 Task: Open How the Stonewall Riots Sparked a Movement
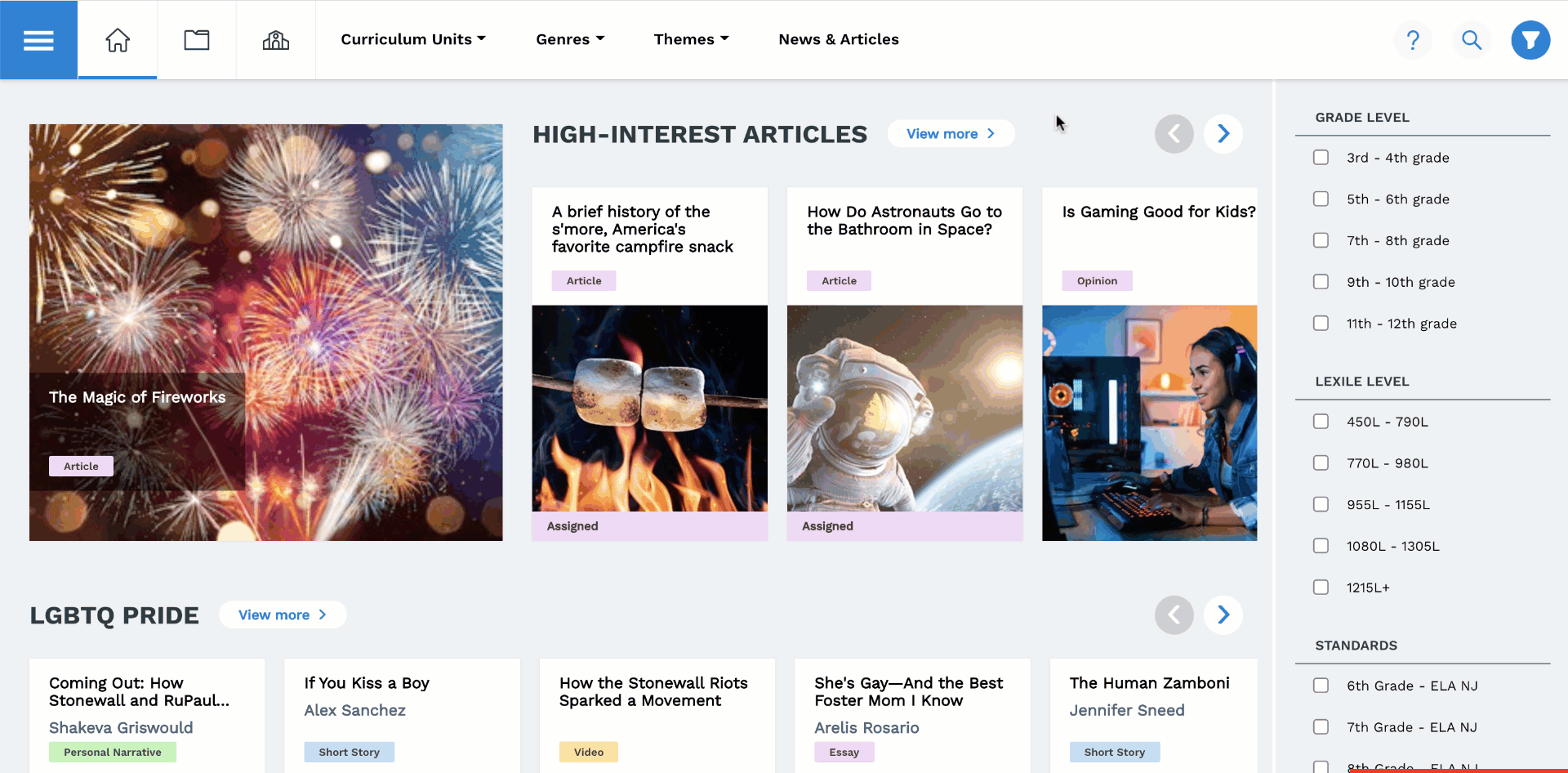point(653,691)
